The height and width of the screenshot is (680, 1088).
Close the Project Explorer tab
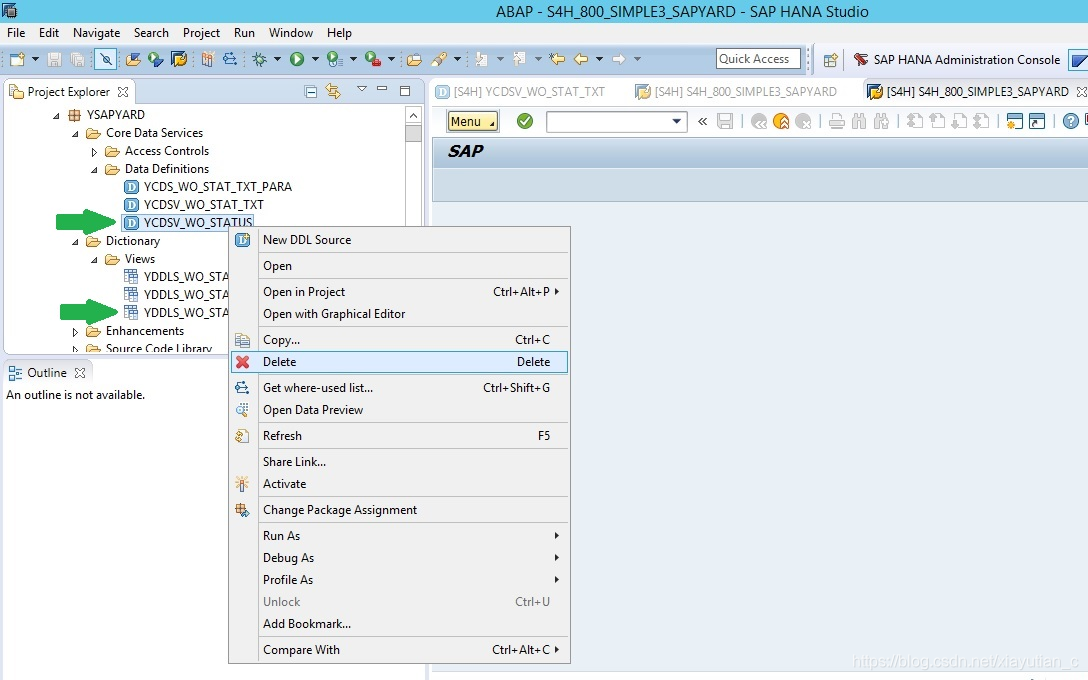pyautogui.click(x=124, y=92)
